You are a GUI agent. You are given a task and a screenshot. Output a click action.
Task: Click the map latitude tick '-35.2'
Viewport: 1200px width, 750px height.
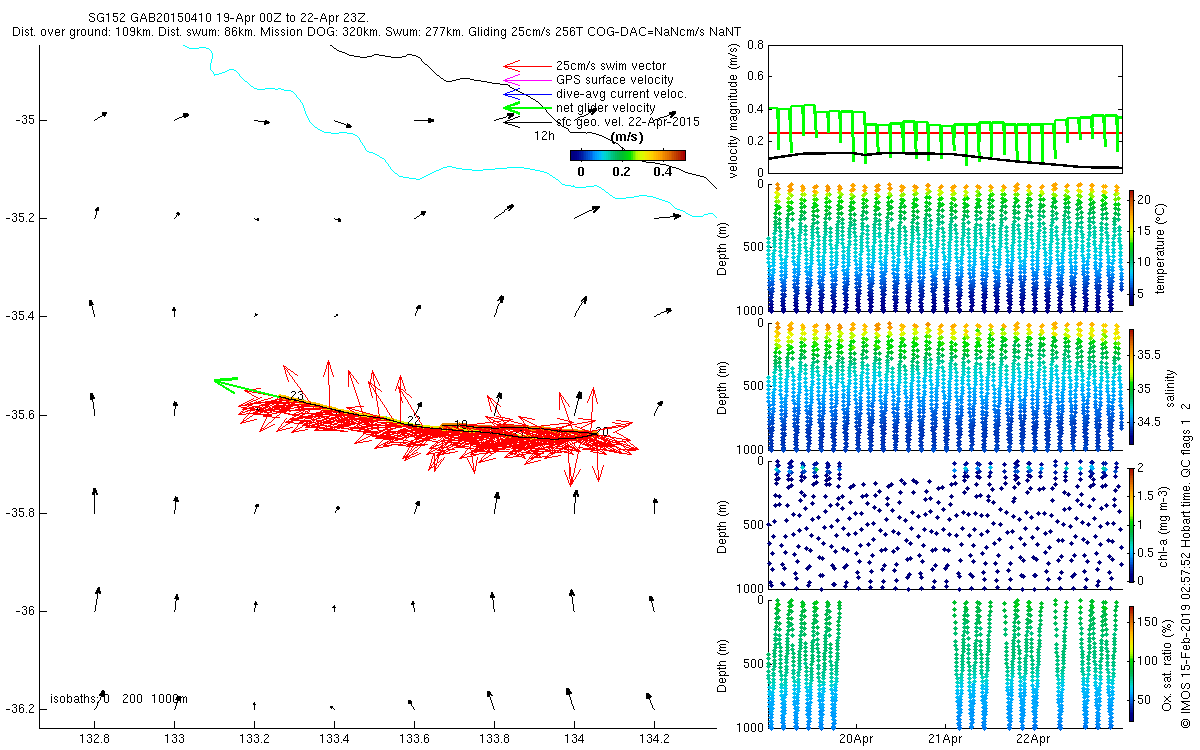tap(20, 218)
